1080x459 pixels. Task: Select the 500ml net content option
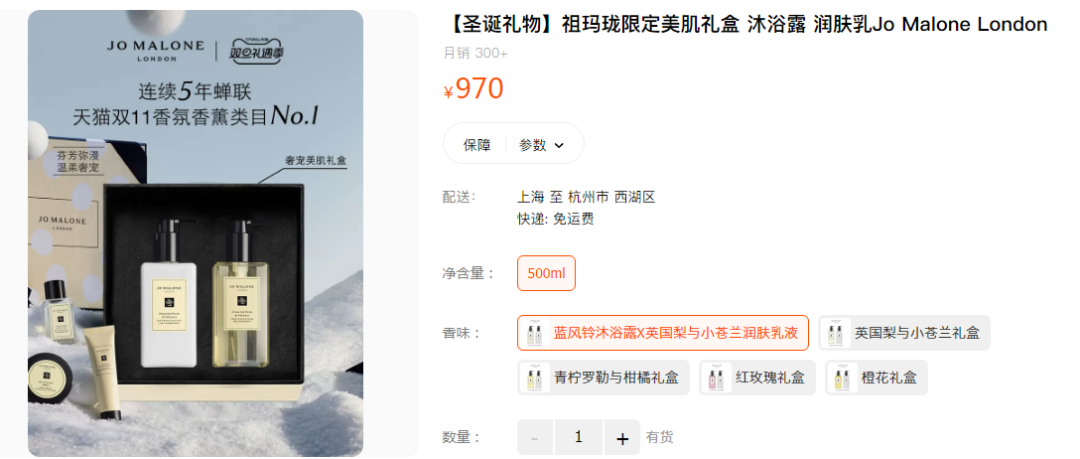click(546, 273)
